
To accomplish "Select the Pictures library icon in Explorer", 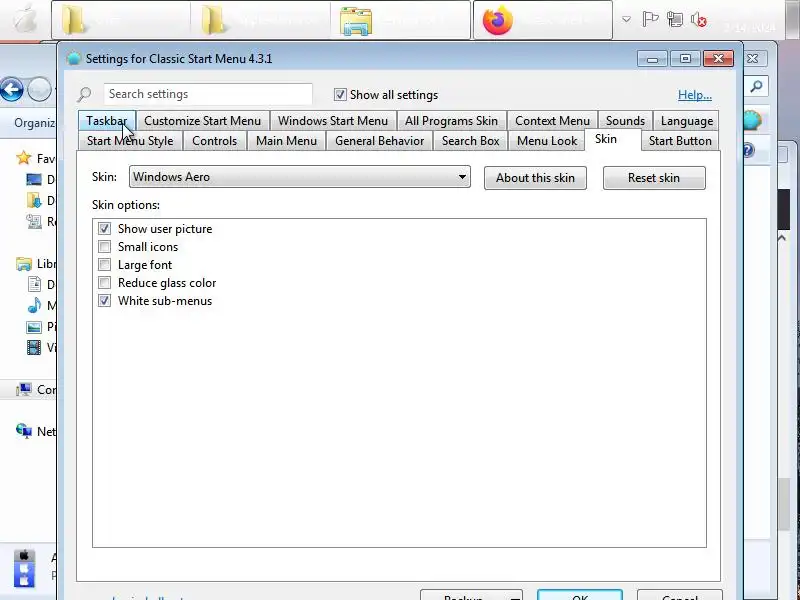I will 34,327.
